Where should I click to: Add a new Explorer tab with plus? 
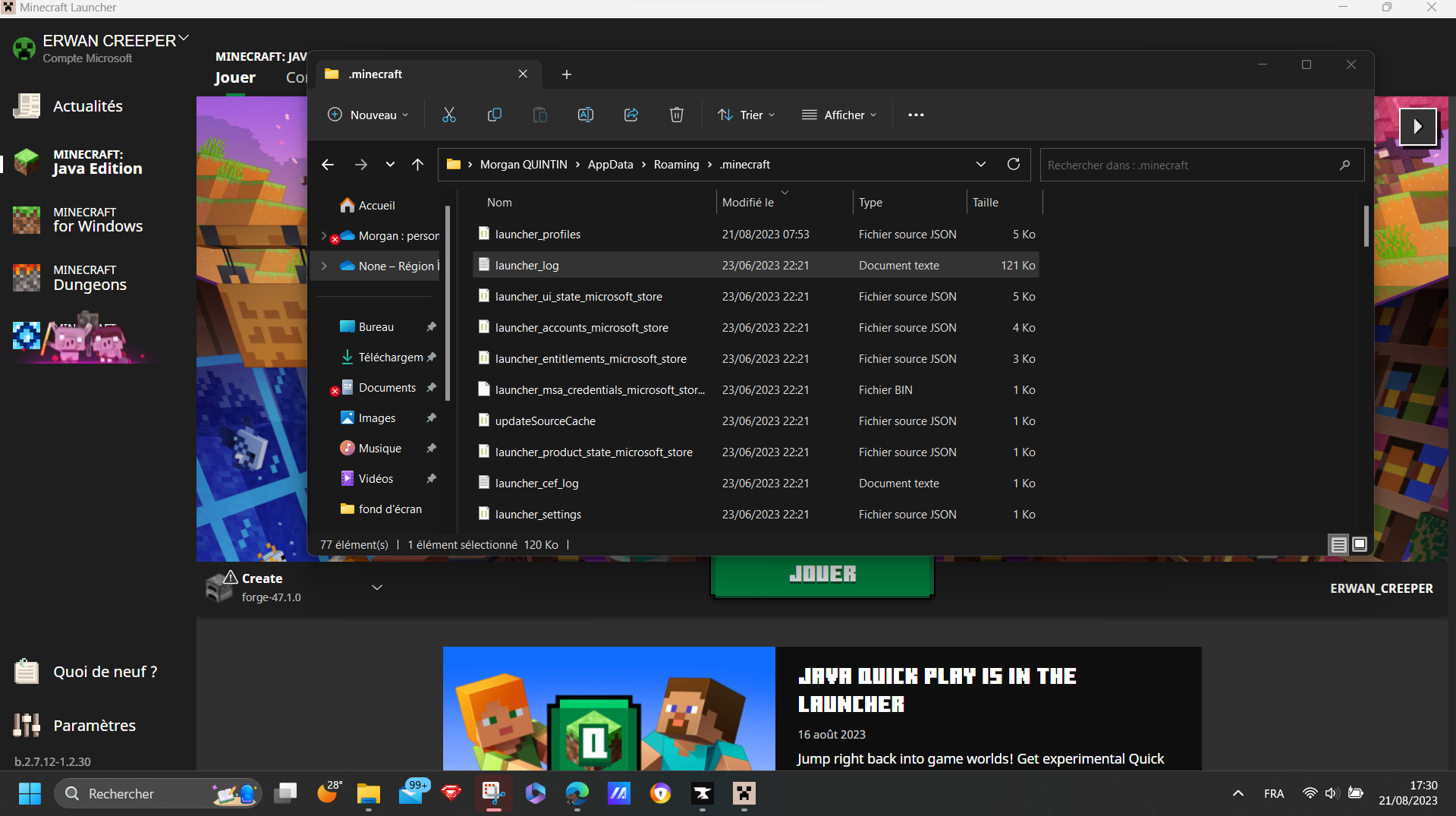[x=567, y=74]
